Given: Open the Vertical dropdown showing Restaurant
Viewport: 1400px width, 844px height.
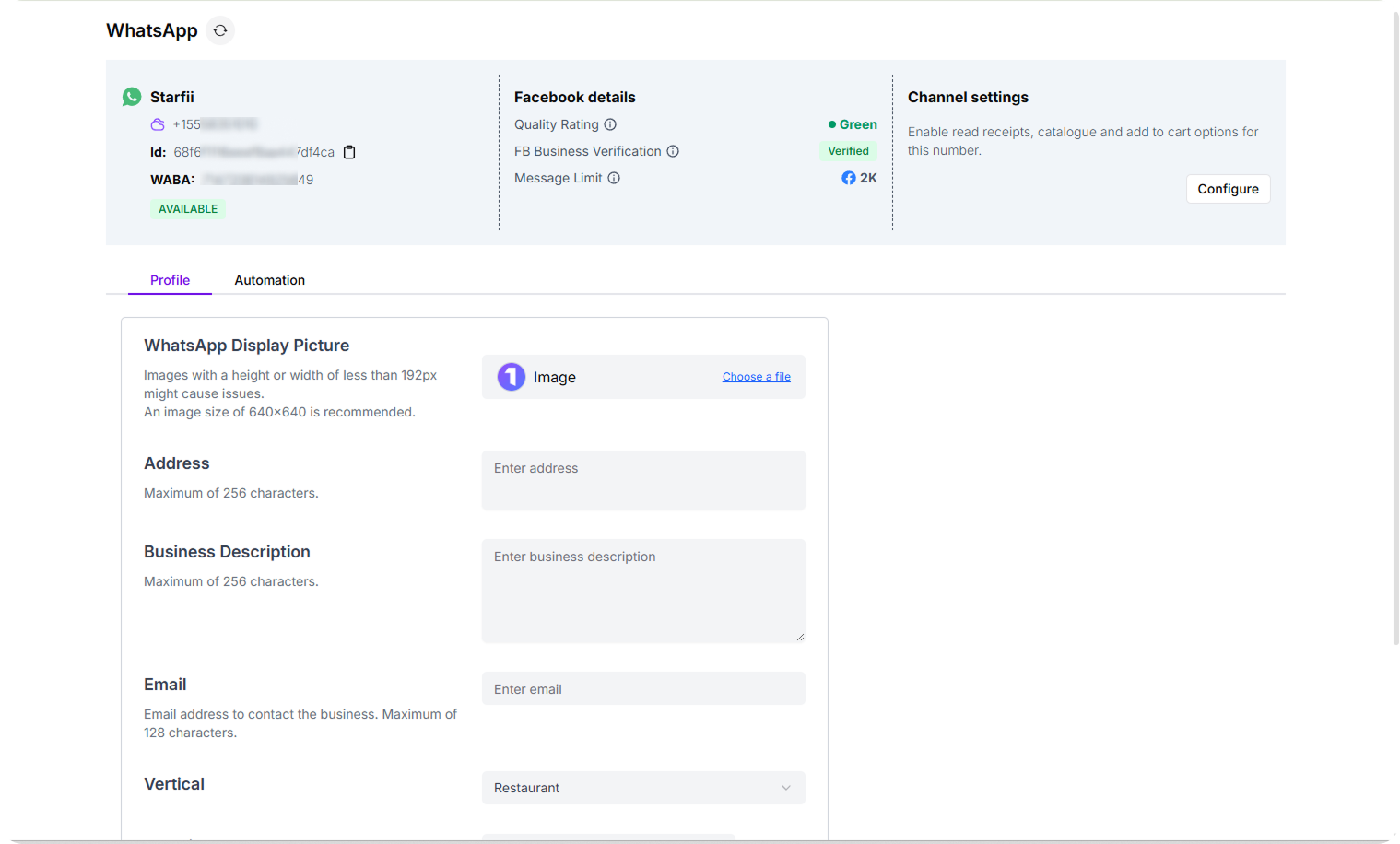Looking at the screenshot, I should click(643, 788).
